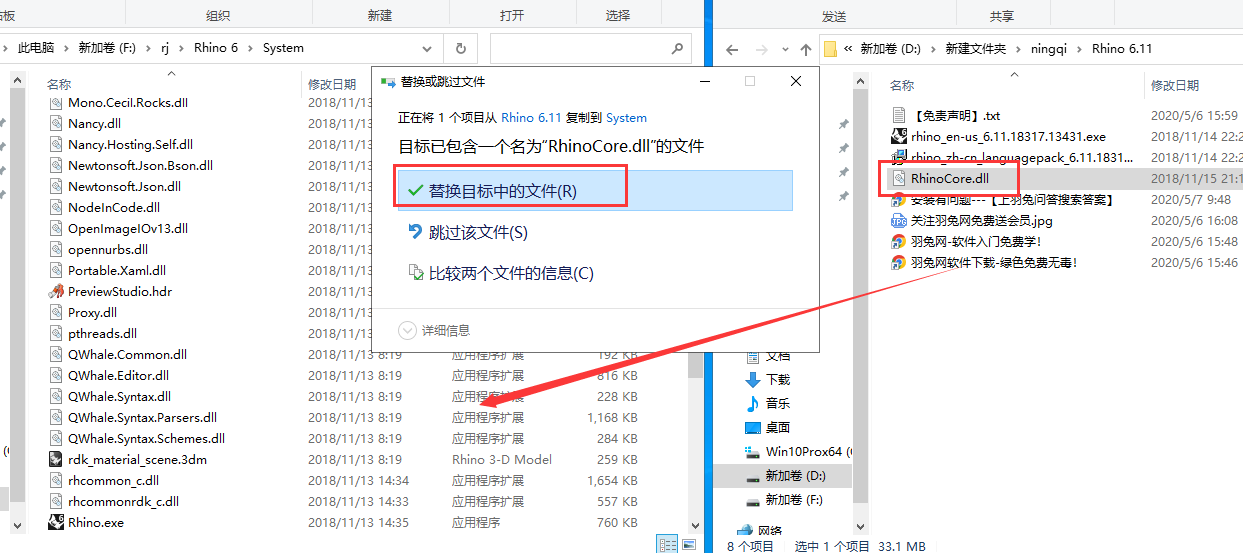
Task: Click the rdk_material_scene.3dm file icon
Action: [57, 459]
